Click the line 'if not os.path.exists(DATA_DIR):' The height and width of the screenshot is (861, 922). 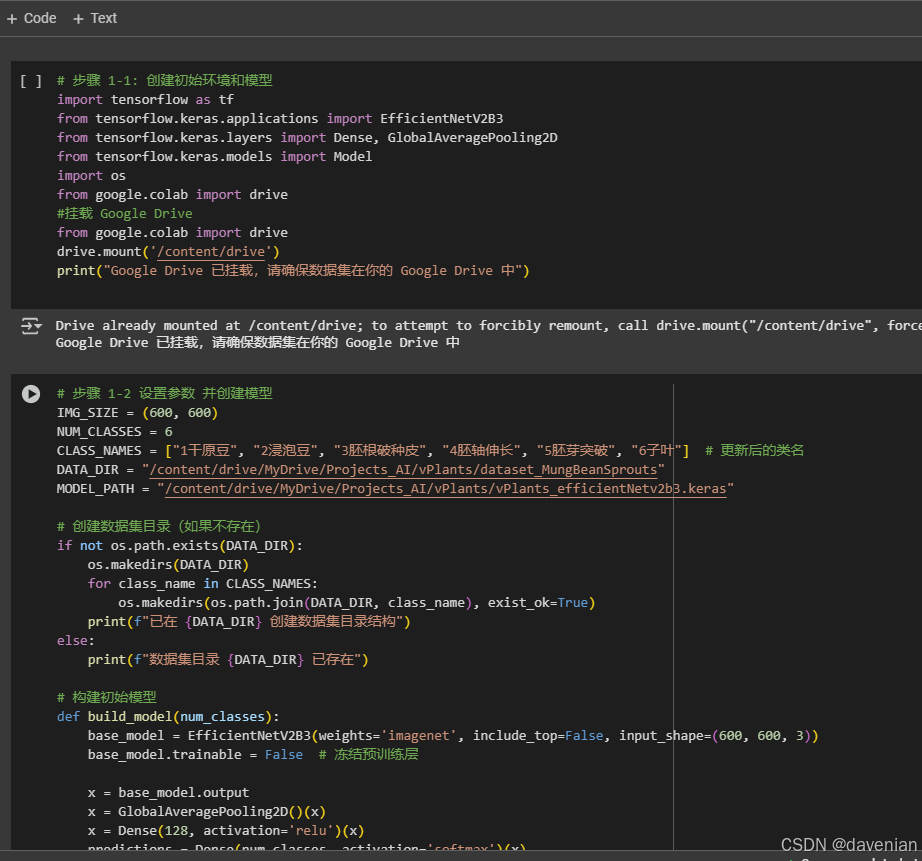(x=179, y=546)
